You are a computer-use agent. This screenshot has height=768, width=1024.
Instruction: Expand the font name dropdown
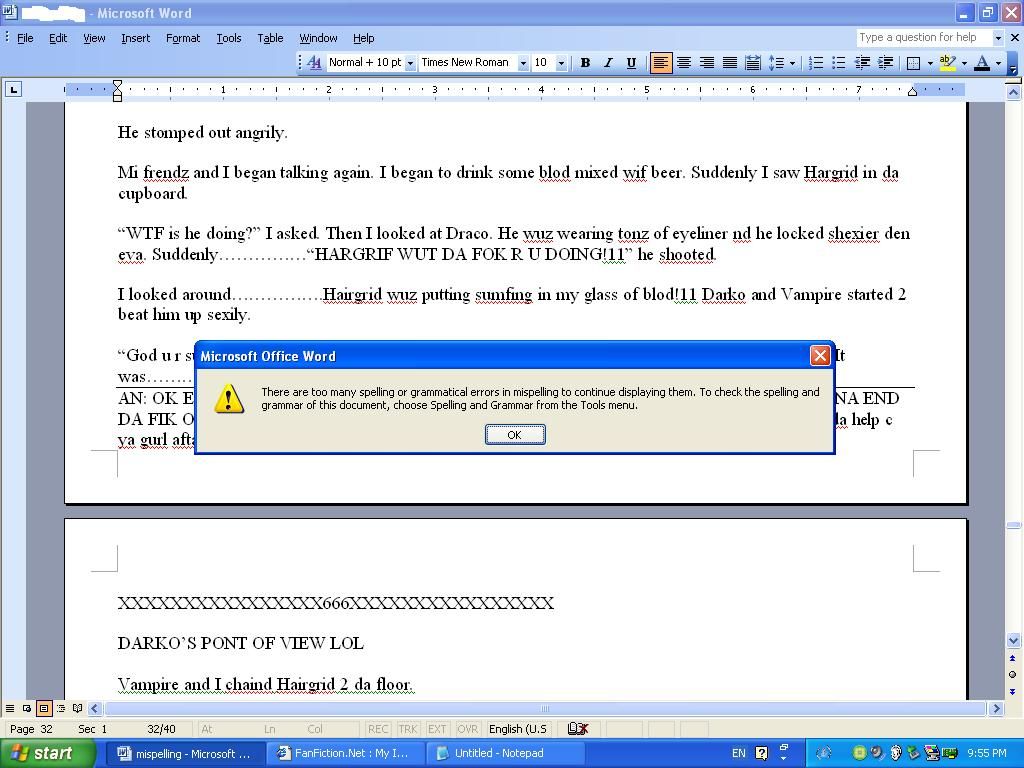(x=522, y=63)
